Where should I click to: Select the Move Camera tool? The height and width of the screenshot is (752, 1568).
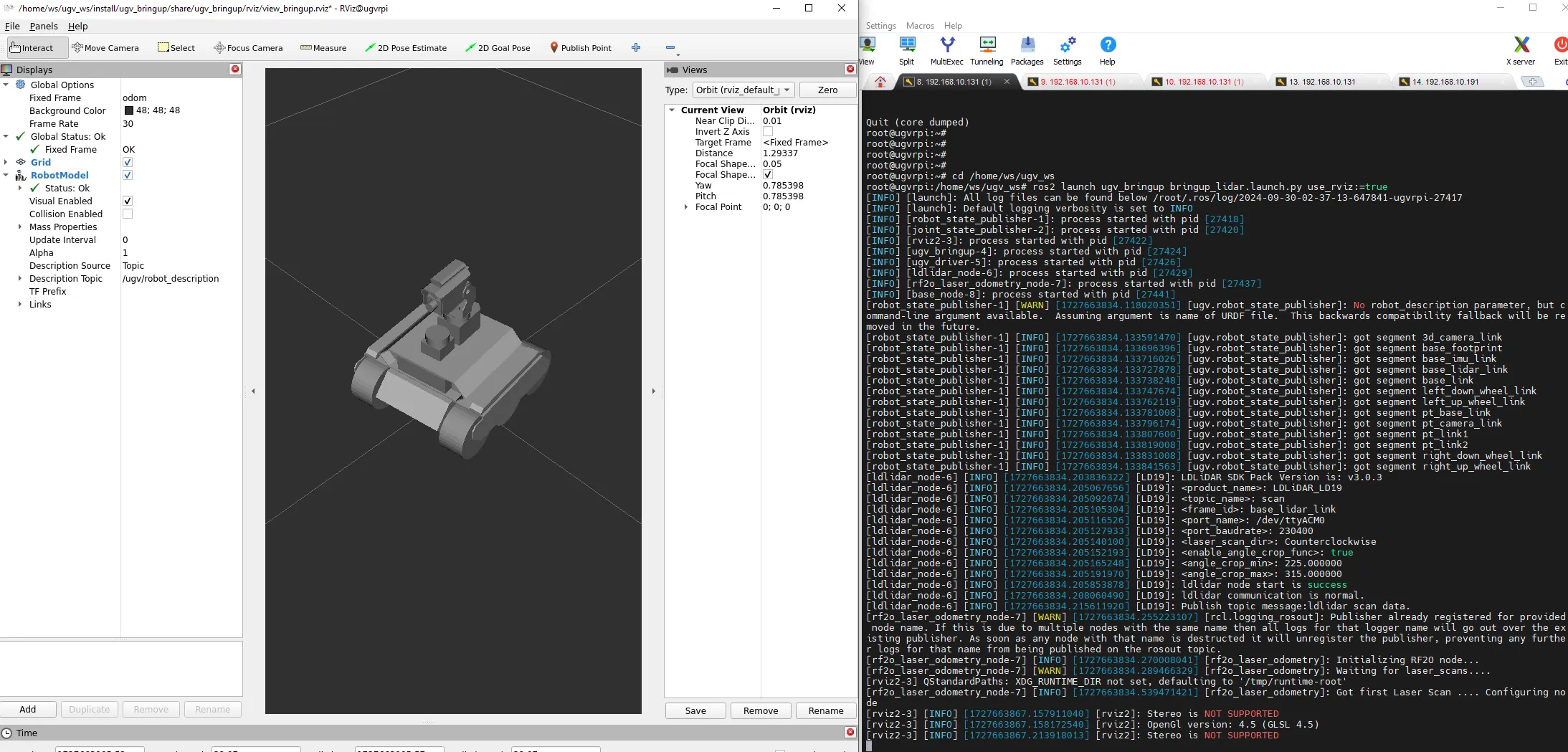(105, 48)
